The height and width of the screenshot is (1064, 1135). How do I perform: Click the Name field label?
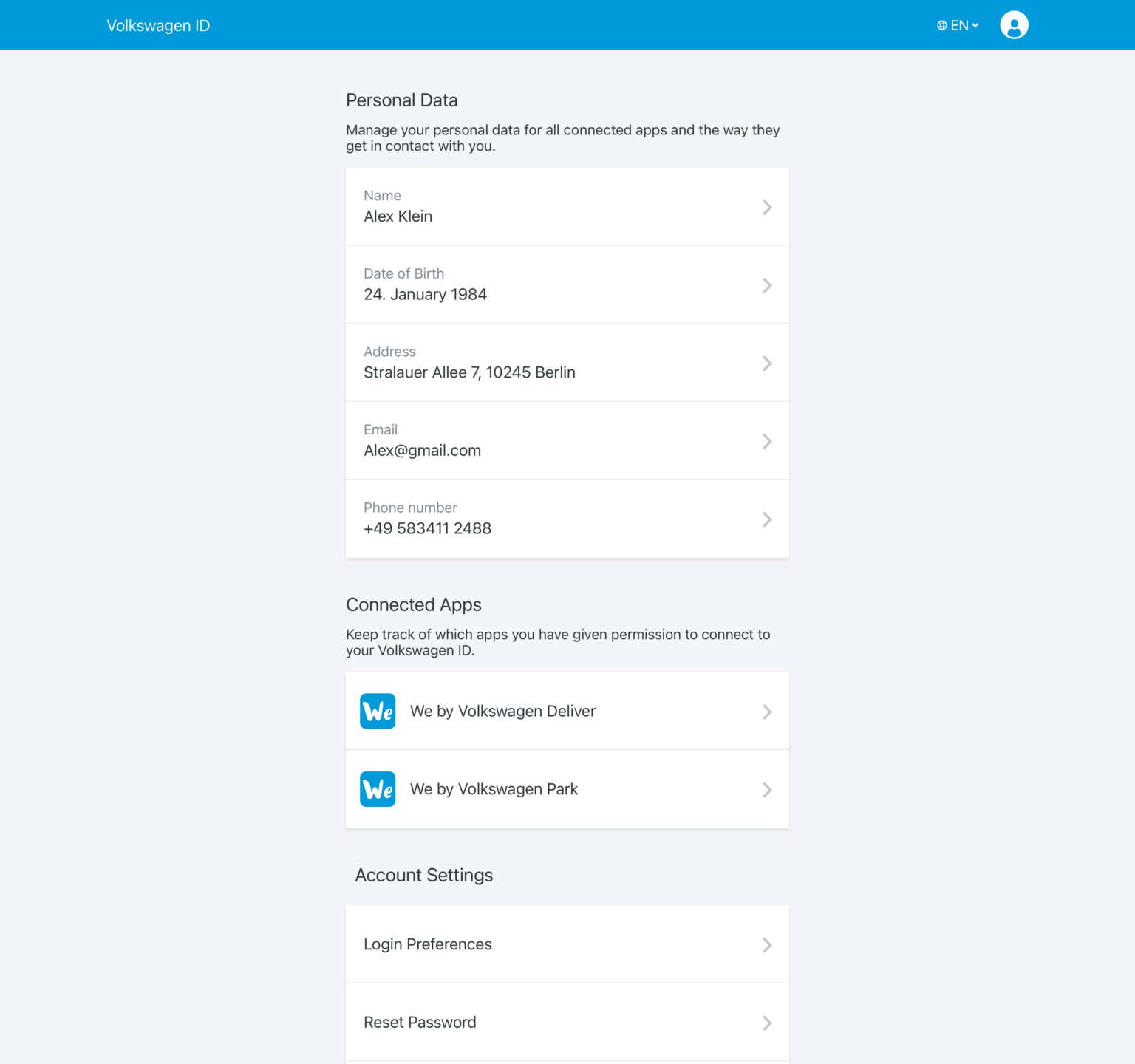pos(383,196)
